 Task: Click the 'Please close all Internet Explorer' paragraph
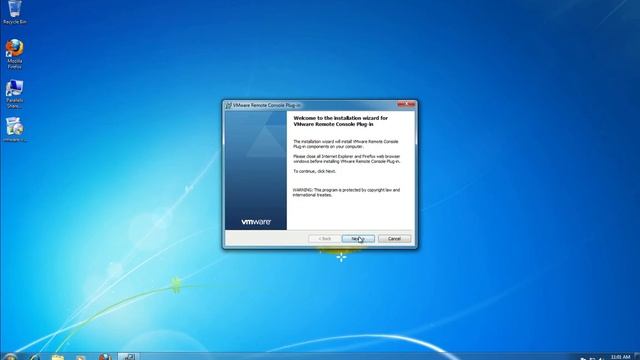pos(347,159)
